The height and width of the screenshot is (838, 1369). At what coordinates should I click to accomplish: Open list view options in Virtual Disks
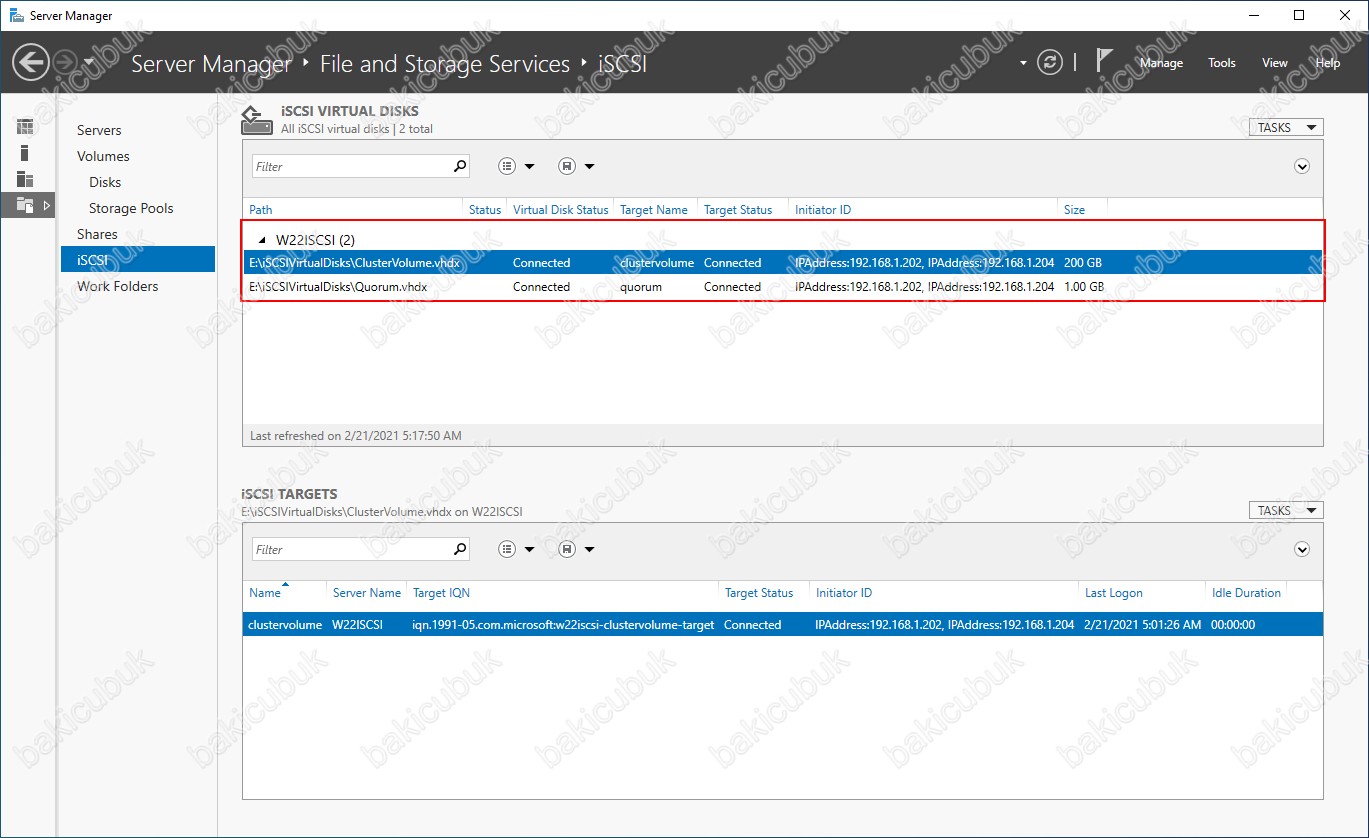[x=516, y=166]
